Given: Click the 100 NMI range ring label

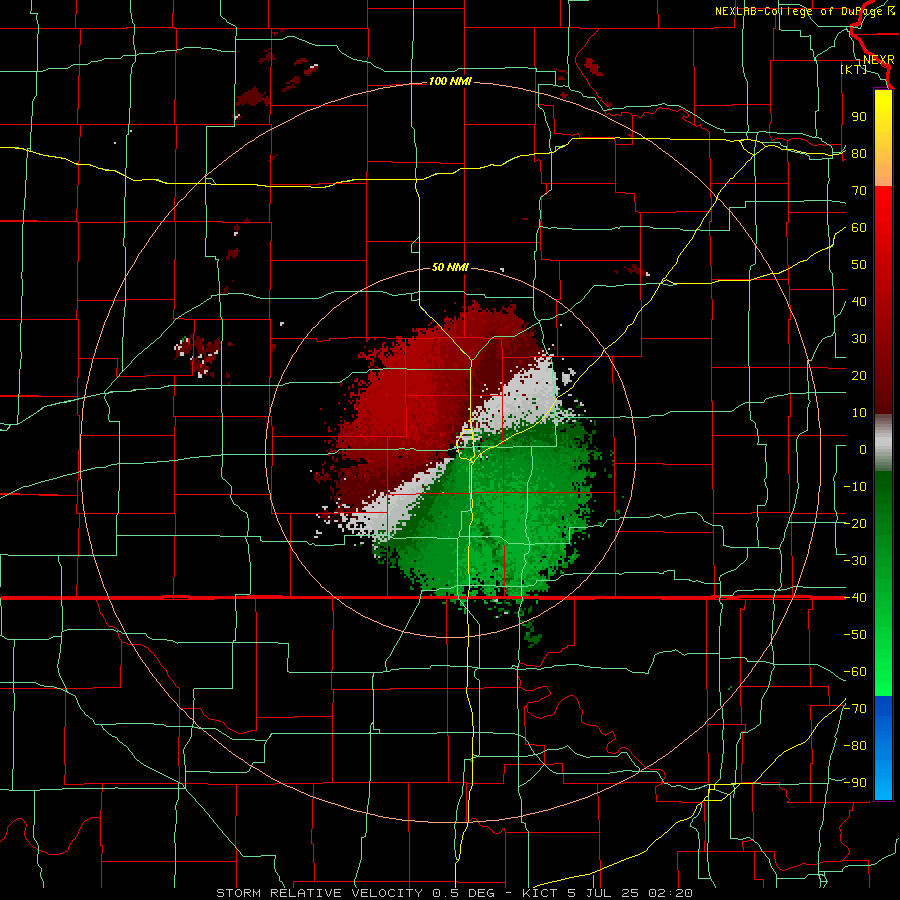Looking at the screenshot, I should [x=450, y=82].
